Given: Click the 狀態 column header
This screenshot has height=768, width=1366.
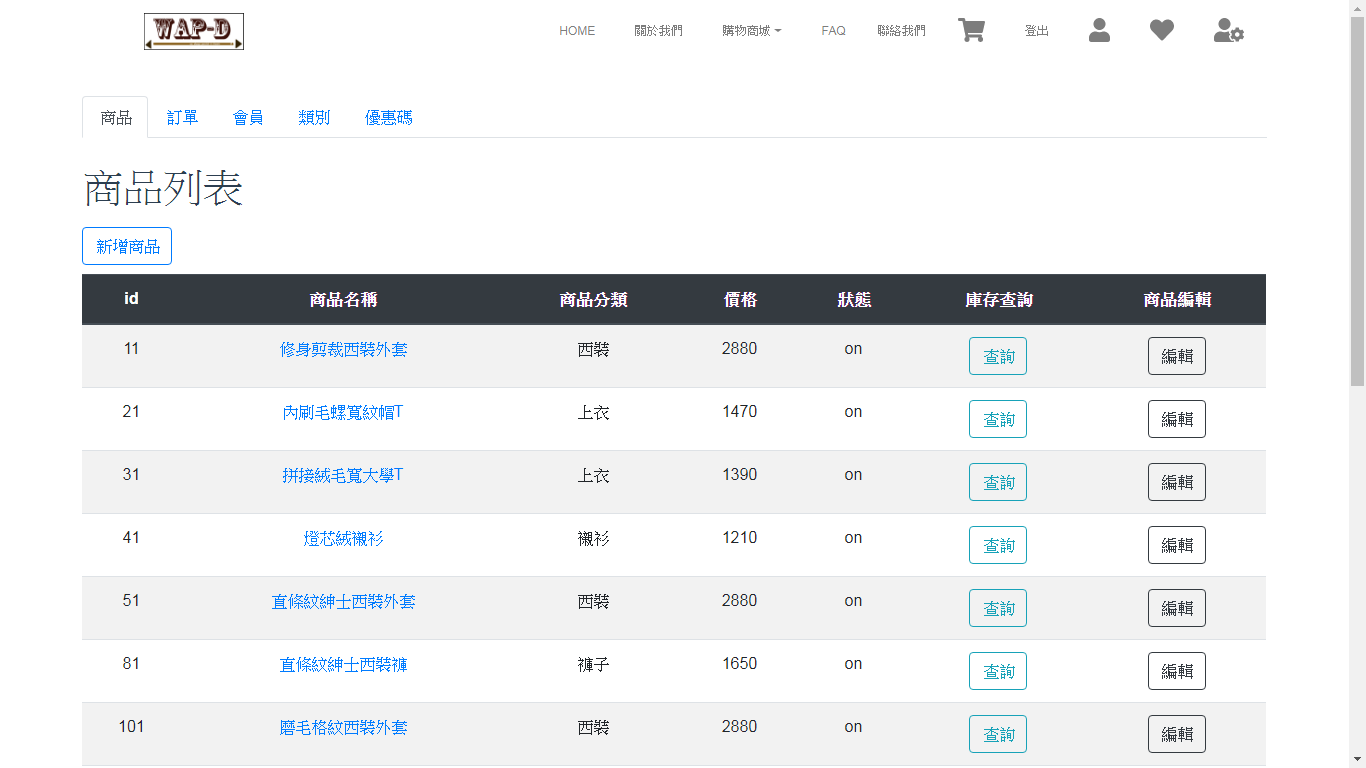Looking at the screenshot, I should pos(853,299).
